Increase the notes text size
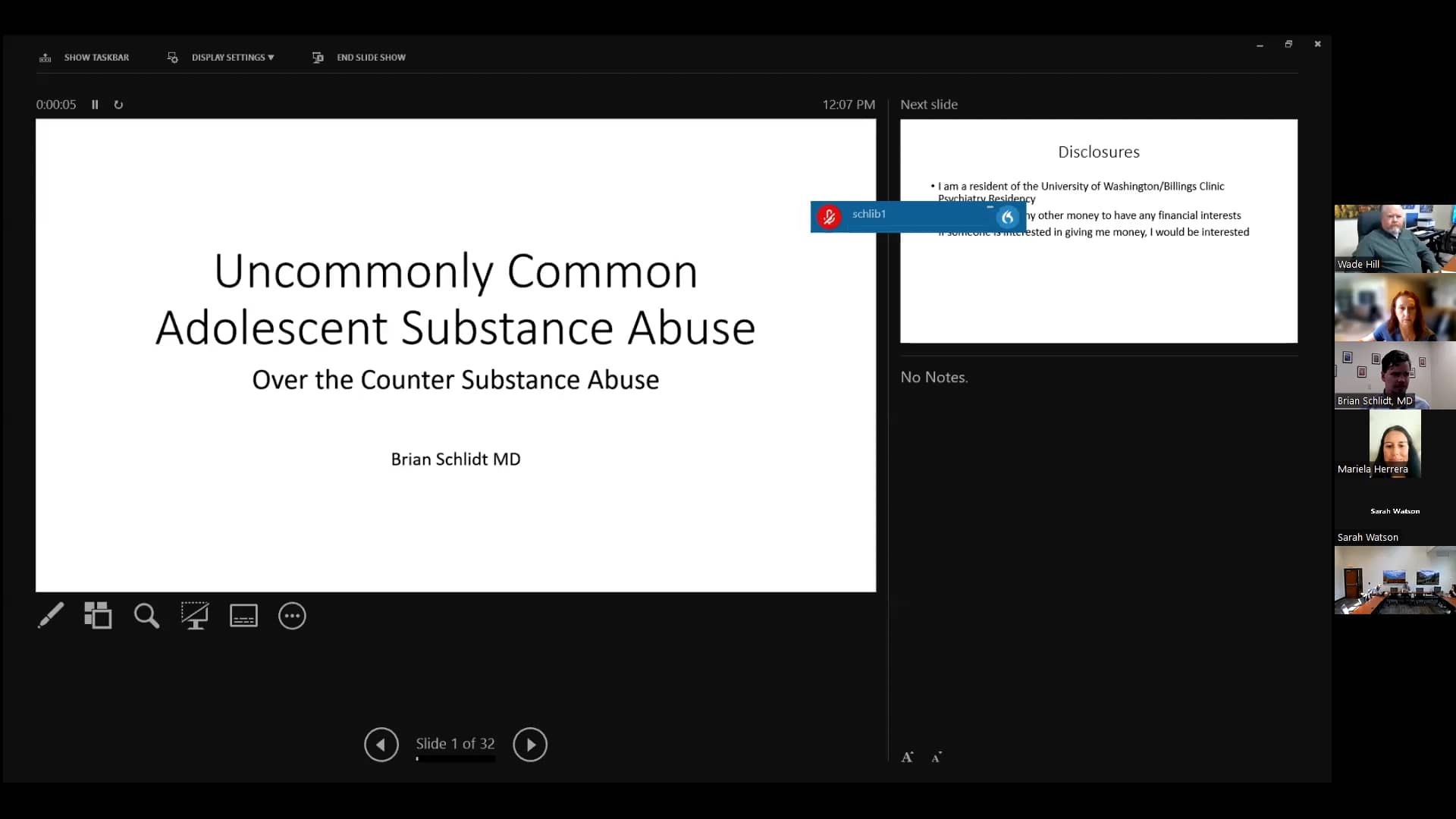The image size is (1456, 819). pos(908,756)
